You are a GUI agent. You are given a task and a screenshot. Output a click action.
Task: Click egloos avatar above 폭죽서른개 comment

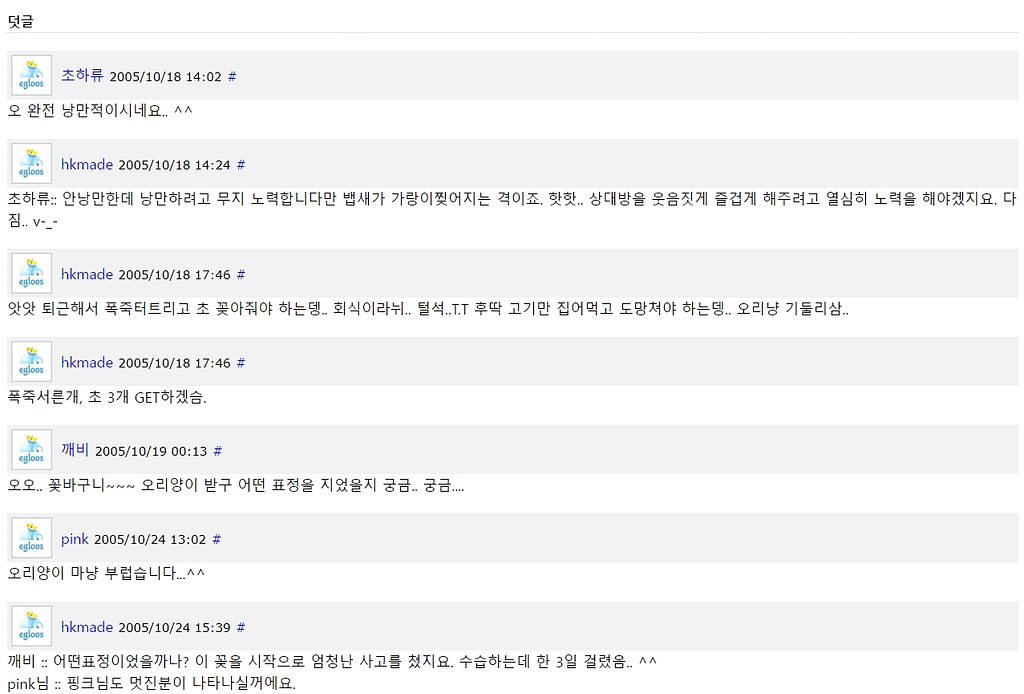click(x=31, y=362)
